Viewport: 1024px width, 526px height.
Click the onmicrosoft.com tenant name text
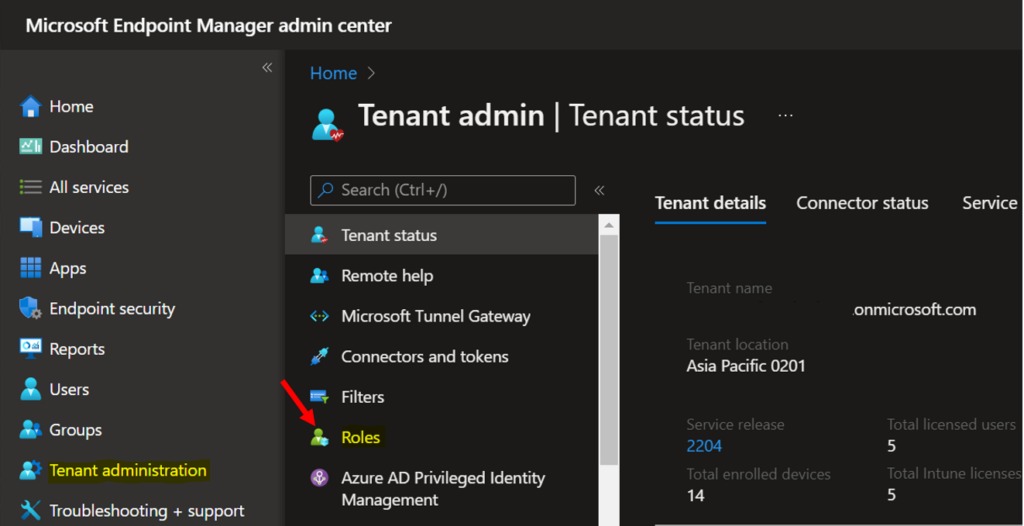click(x=915, y=310)
